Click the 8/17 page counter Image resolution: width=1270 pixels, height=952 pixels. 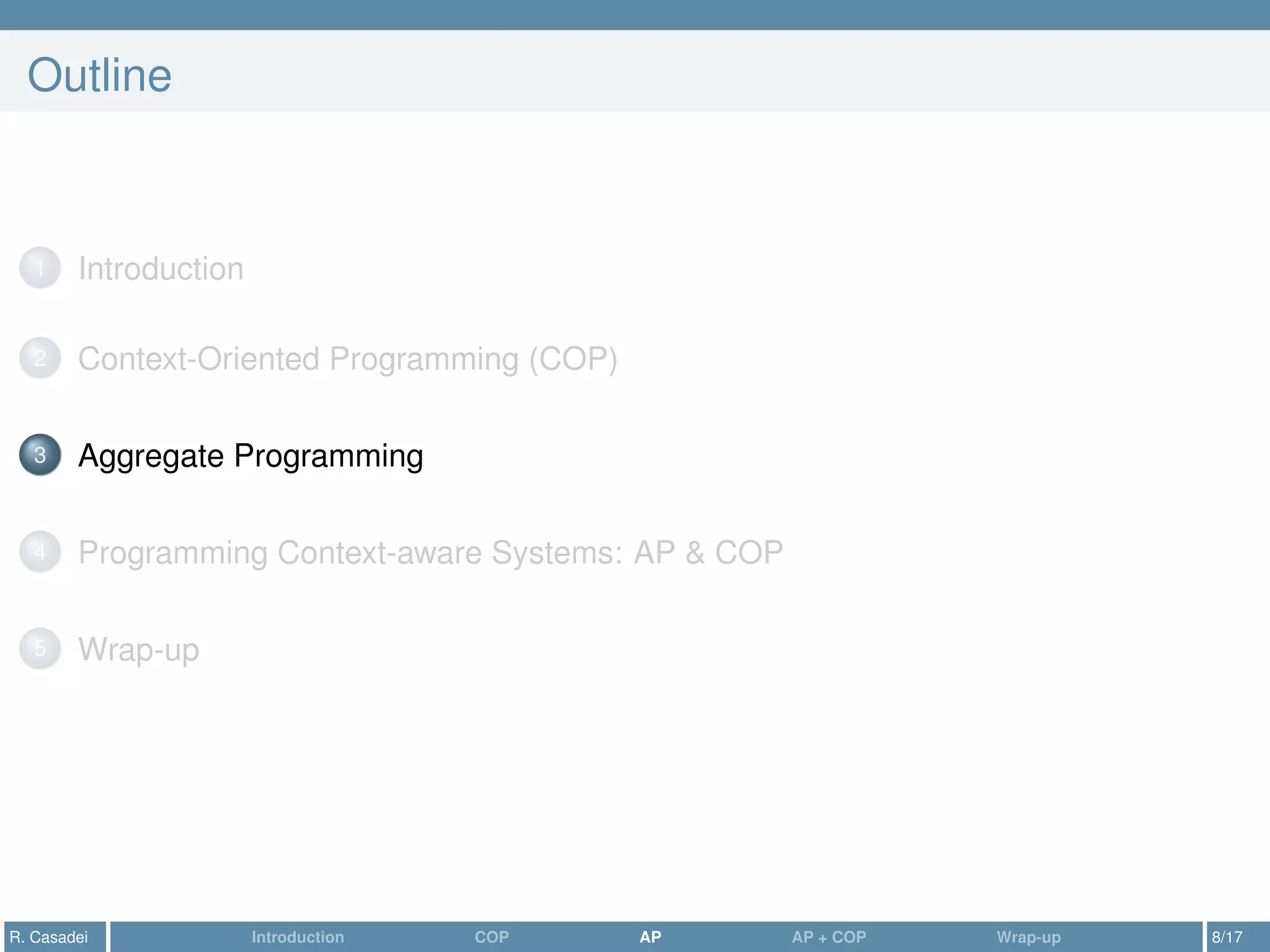pos(1227,937)
